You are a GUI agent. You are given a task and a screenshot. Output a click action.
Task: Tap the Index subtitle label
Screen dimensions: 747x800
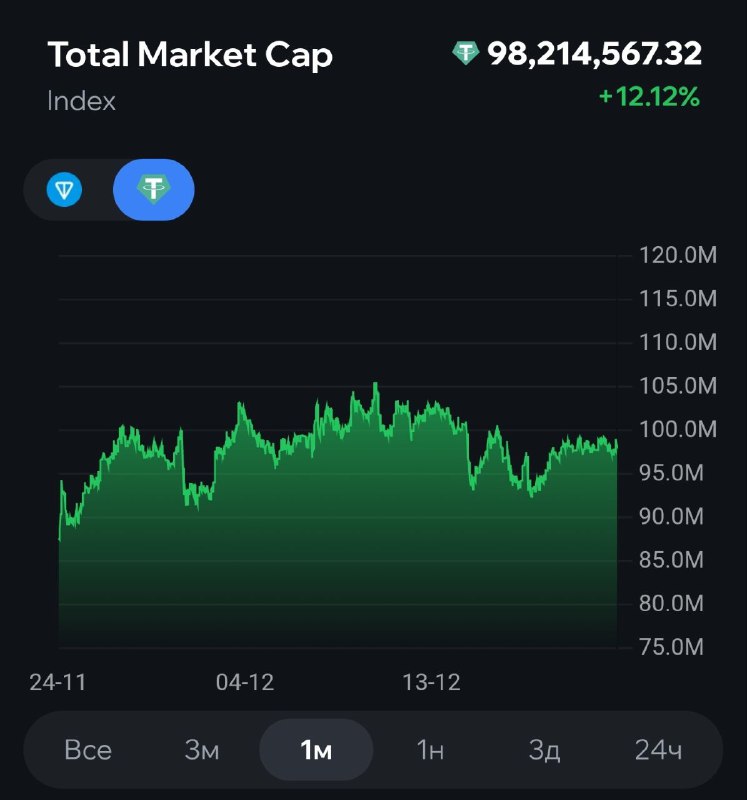click(x=82, y=101)
